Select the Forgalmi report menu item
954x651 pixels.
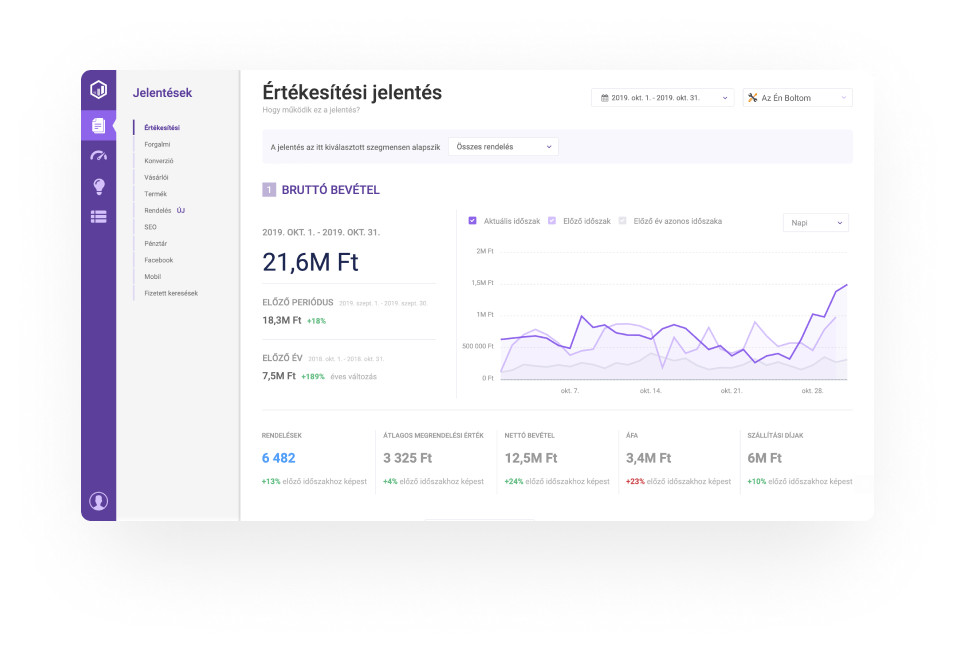pos(157,144)
